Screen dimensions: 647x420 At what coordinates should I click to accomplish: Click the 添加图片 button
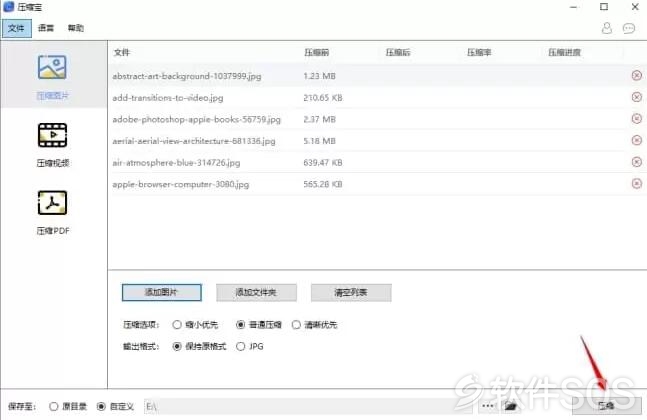(161, 293)
